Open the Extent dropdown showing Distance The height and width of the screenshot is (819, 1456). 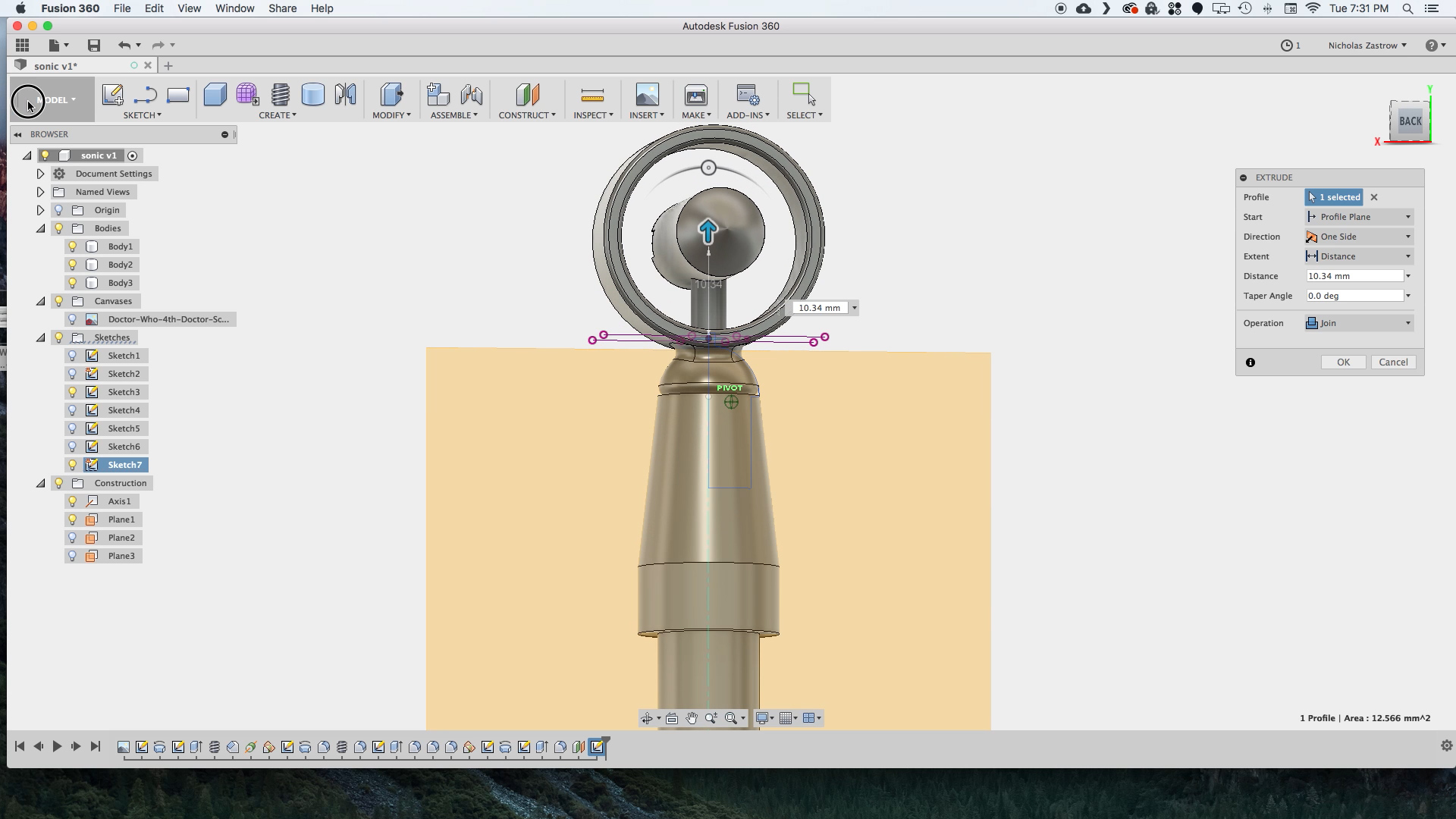(x=1359, y=256)
